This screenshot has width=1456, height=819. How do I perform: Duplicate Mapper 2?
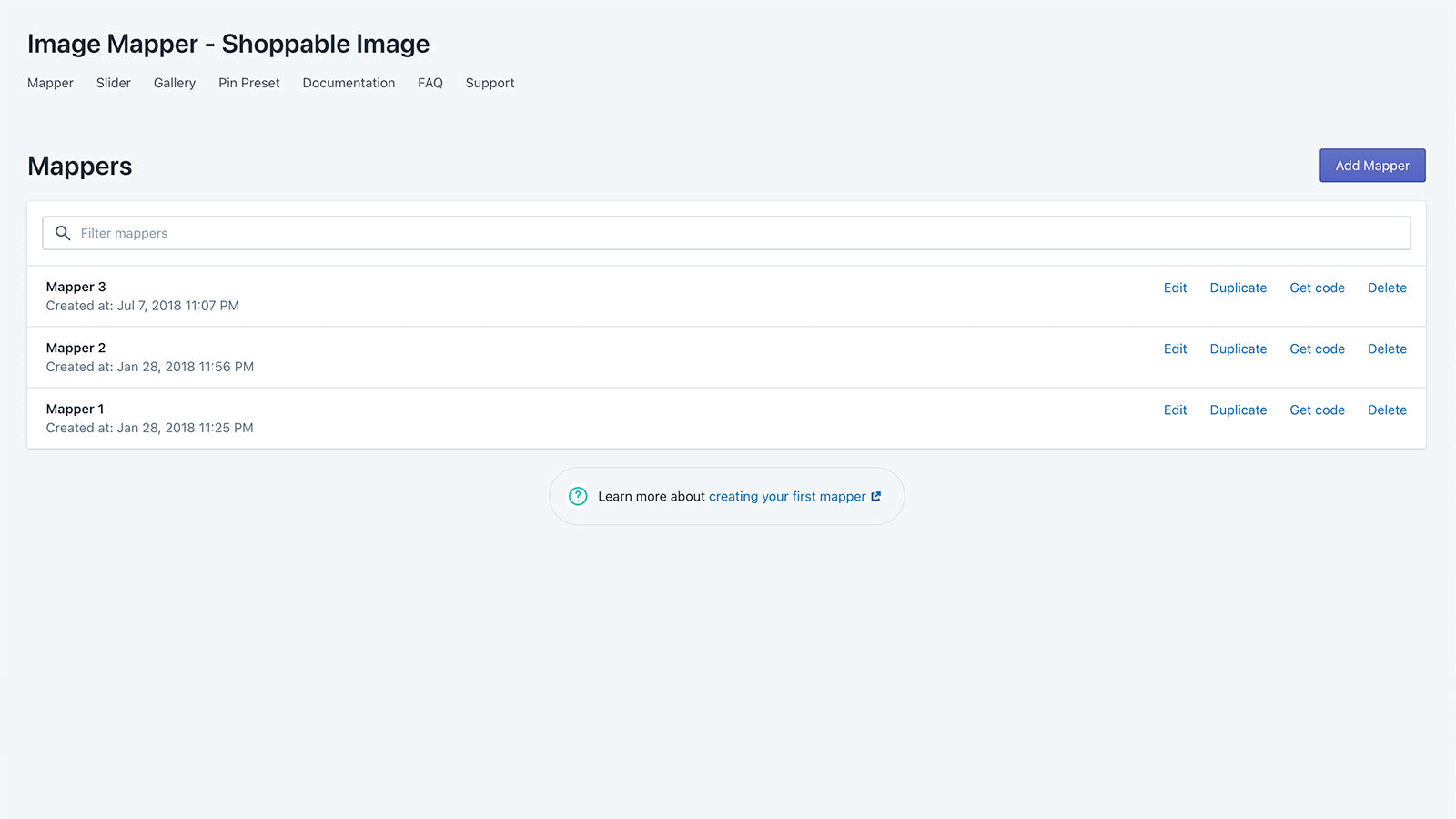coord(1238,349)
